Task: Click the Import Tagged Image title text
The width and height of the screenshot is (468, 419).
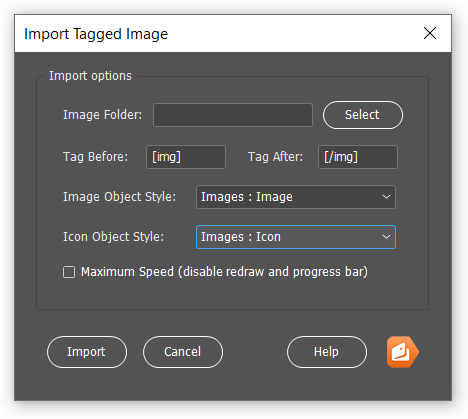Action: pyautogui.click(x=96, y=34)
